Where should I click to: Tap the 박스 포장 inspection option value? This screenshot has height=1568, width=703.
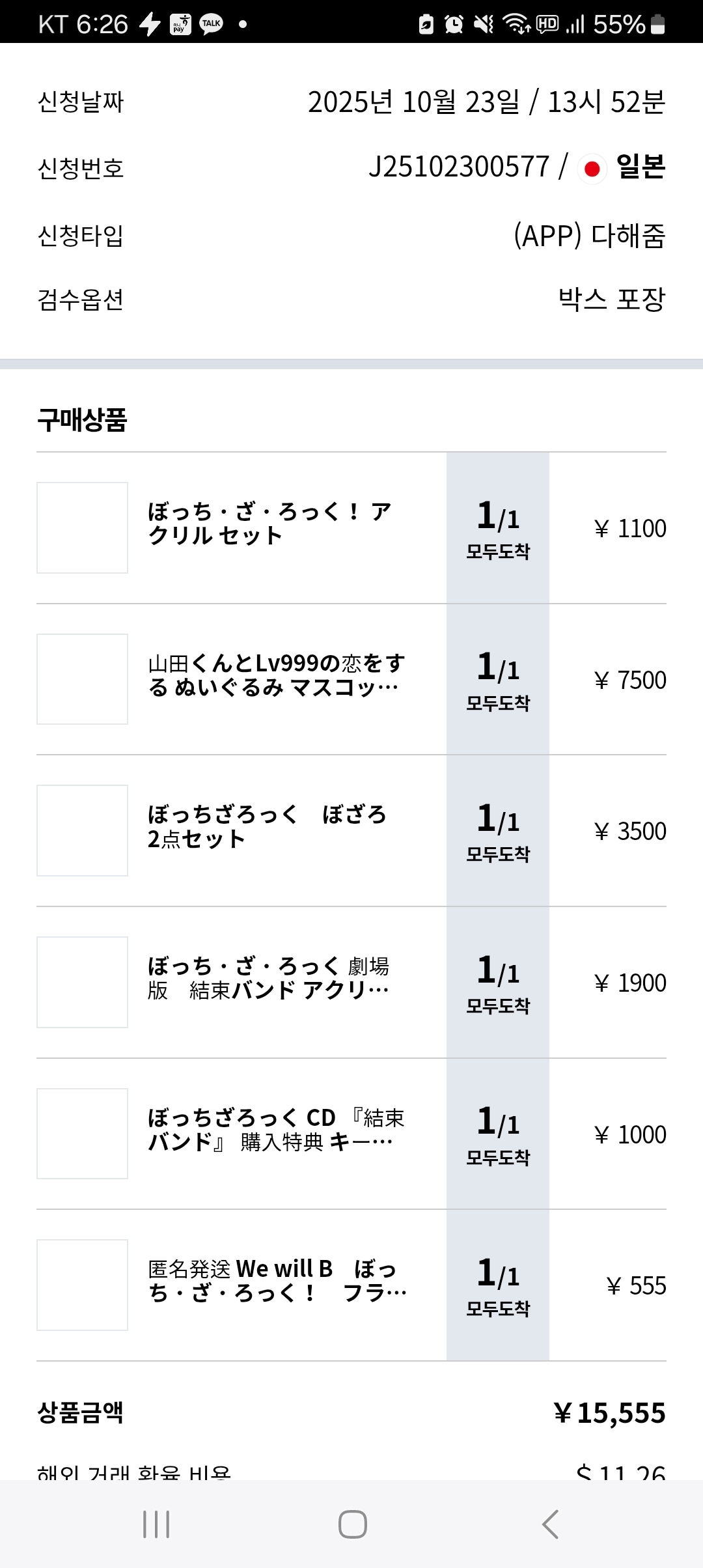pyautogui.click(x=612, y=300)
